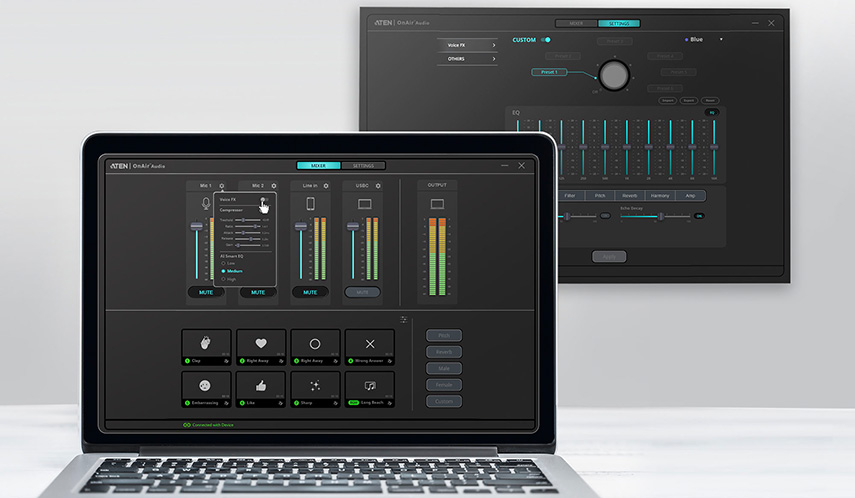This screenshot has width=855, height=498.
Task: Click the Line in smartphone icon
Action: [x=310, y=203]
